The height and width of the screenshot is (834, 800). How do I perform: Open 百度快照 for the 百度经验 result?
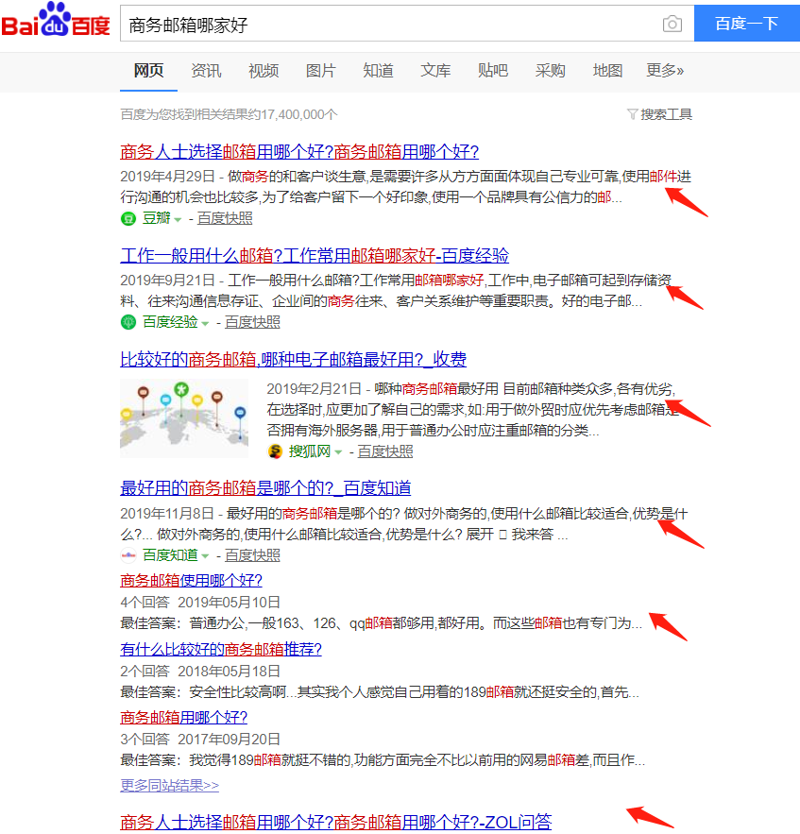252,322
